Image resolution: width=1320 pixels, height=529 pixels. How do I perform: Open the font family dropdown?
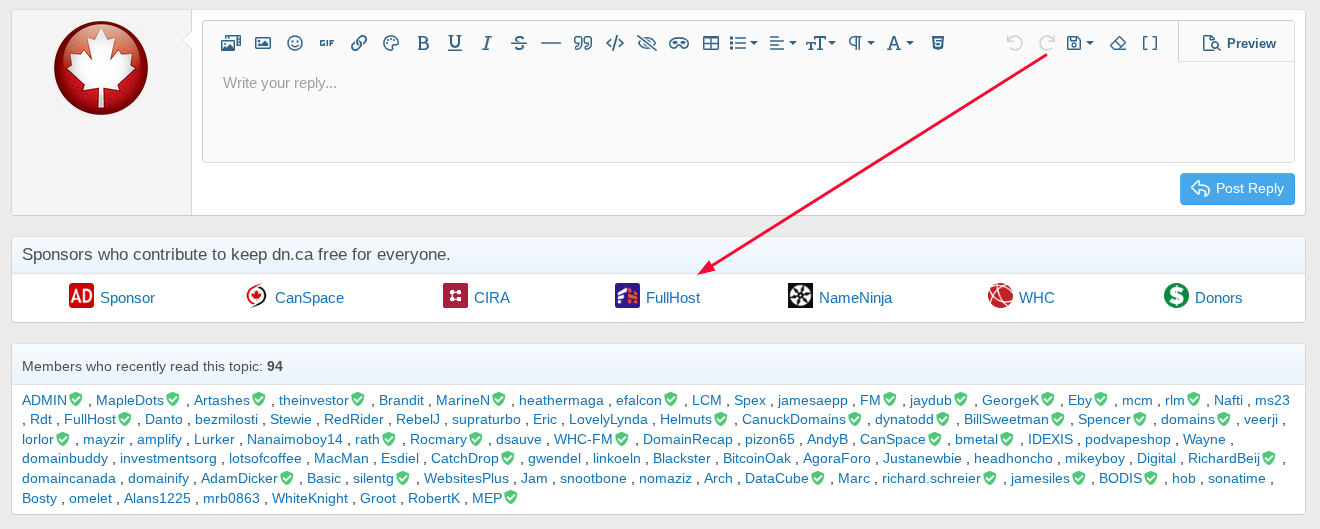point(900,43)
